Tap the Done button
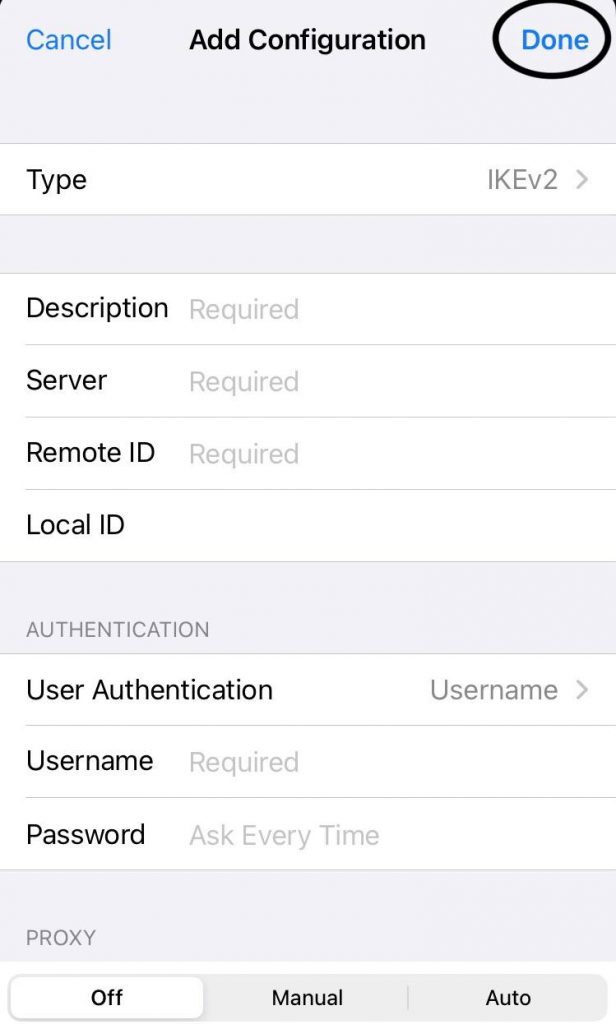Viewport: 616px width, 1024px height. point(554,40)
